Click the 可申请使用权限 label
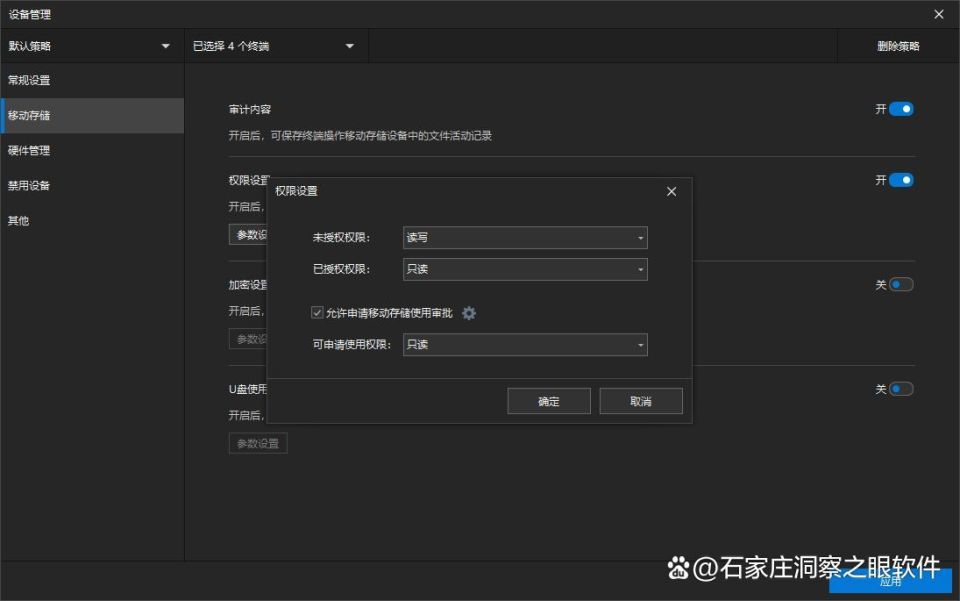This screenshot has height=601, width=960. (351, 345)
